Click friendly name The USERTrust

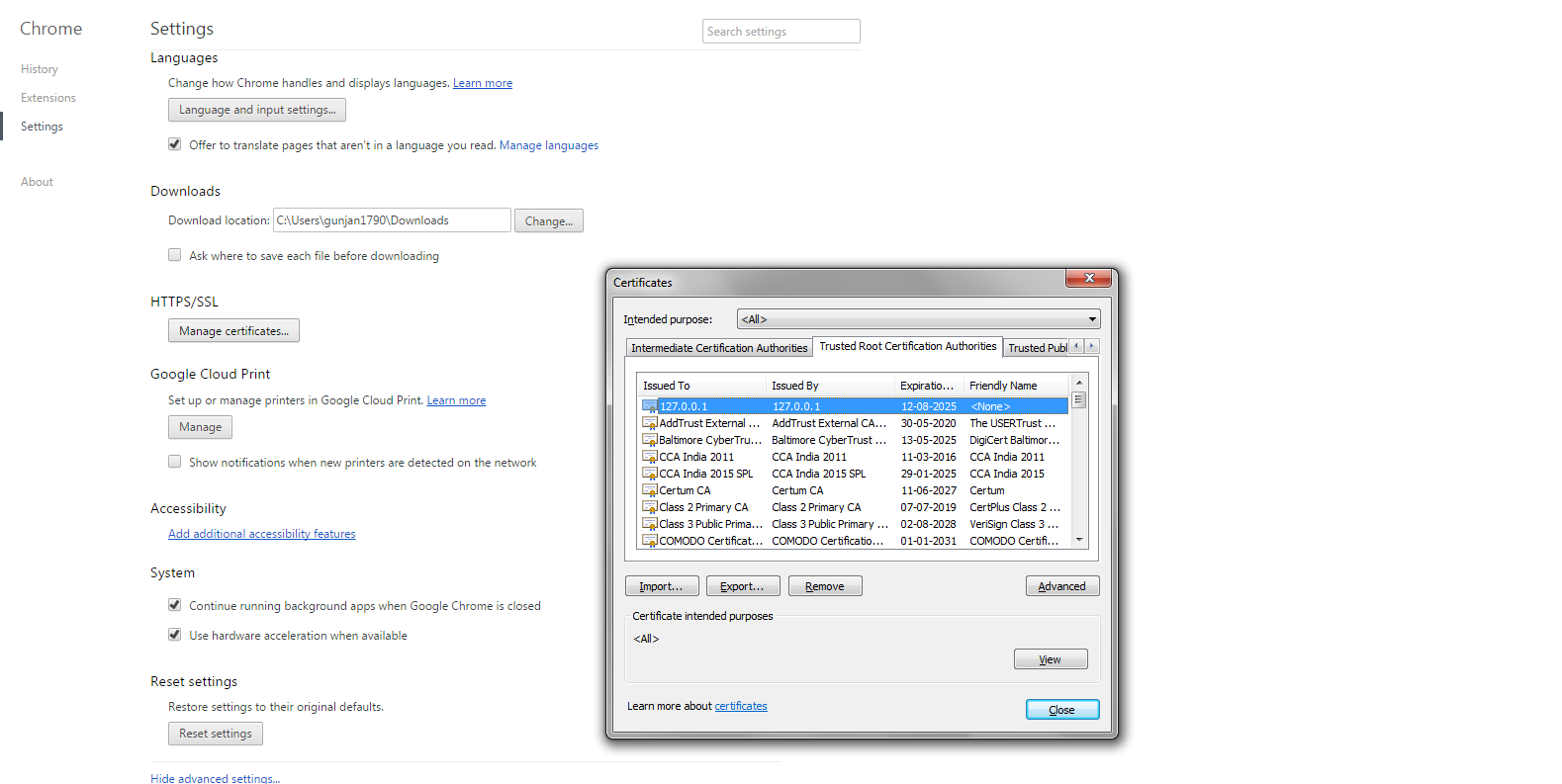pyautogui.click(x=1012, y=423)
